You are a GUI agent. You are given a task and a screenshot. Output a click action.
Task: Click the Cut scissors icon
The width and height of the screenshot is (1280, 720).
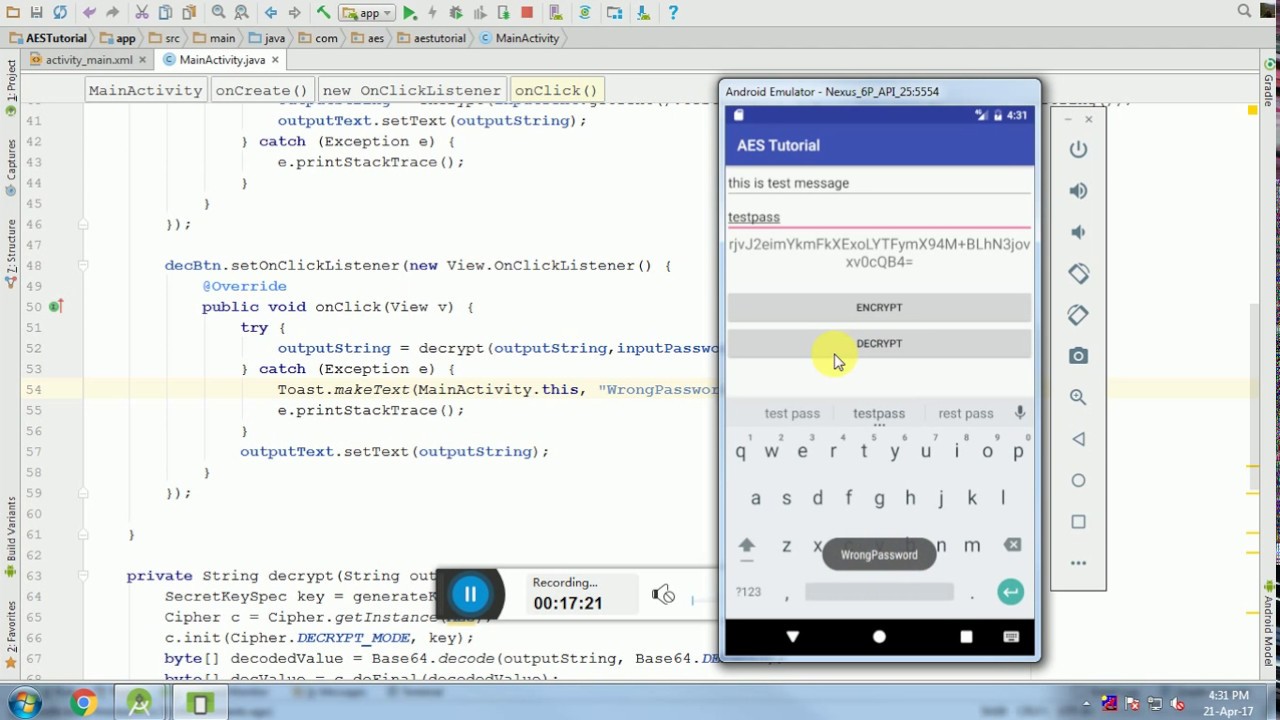point(141,13)
